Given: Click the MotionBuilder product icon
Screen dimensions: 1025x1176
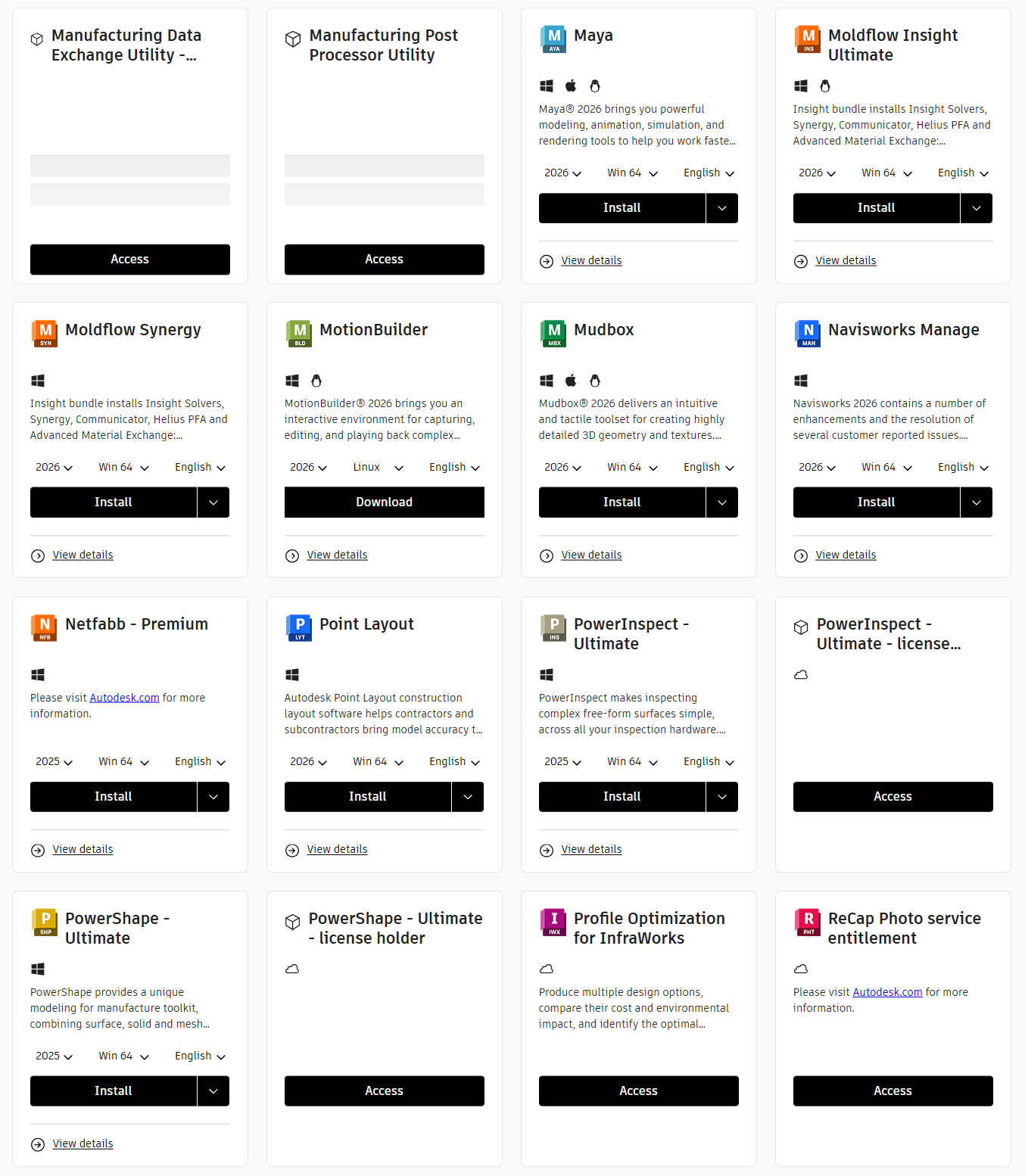Looking at the screenshot, I should point(299,334).
